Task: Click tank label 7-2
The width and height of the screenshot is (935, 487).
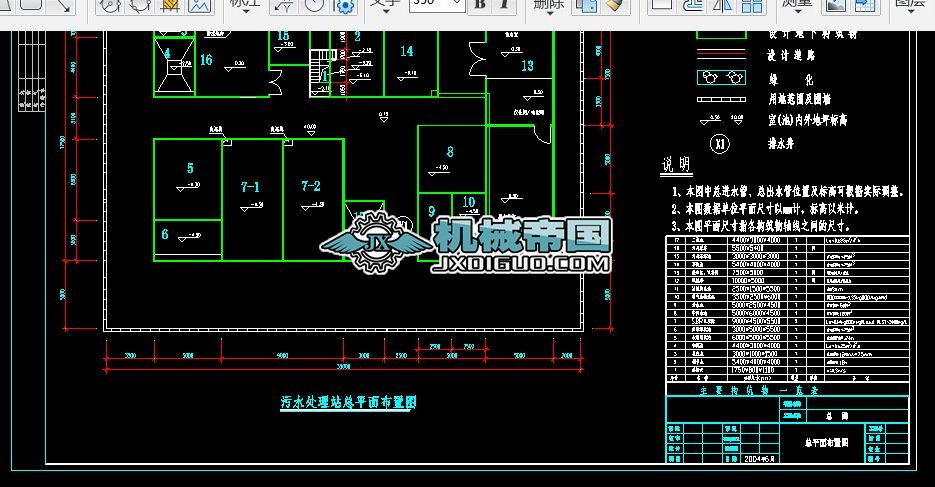Action: pyautogui.click(x=311, y=186)
